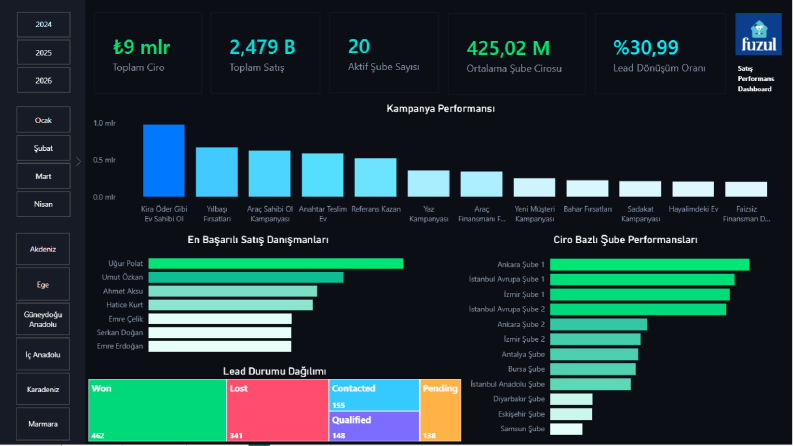793x446 pixels.
Task: Click the Ankara Şube 1 revenue bar
Action: point(650,264)
